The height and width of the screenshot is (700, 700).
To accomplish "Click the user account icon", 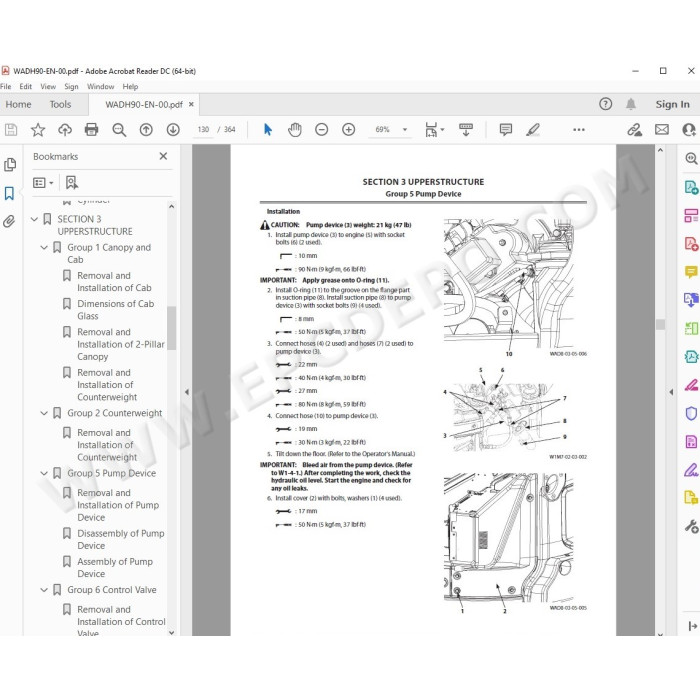I will (689, 130).
